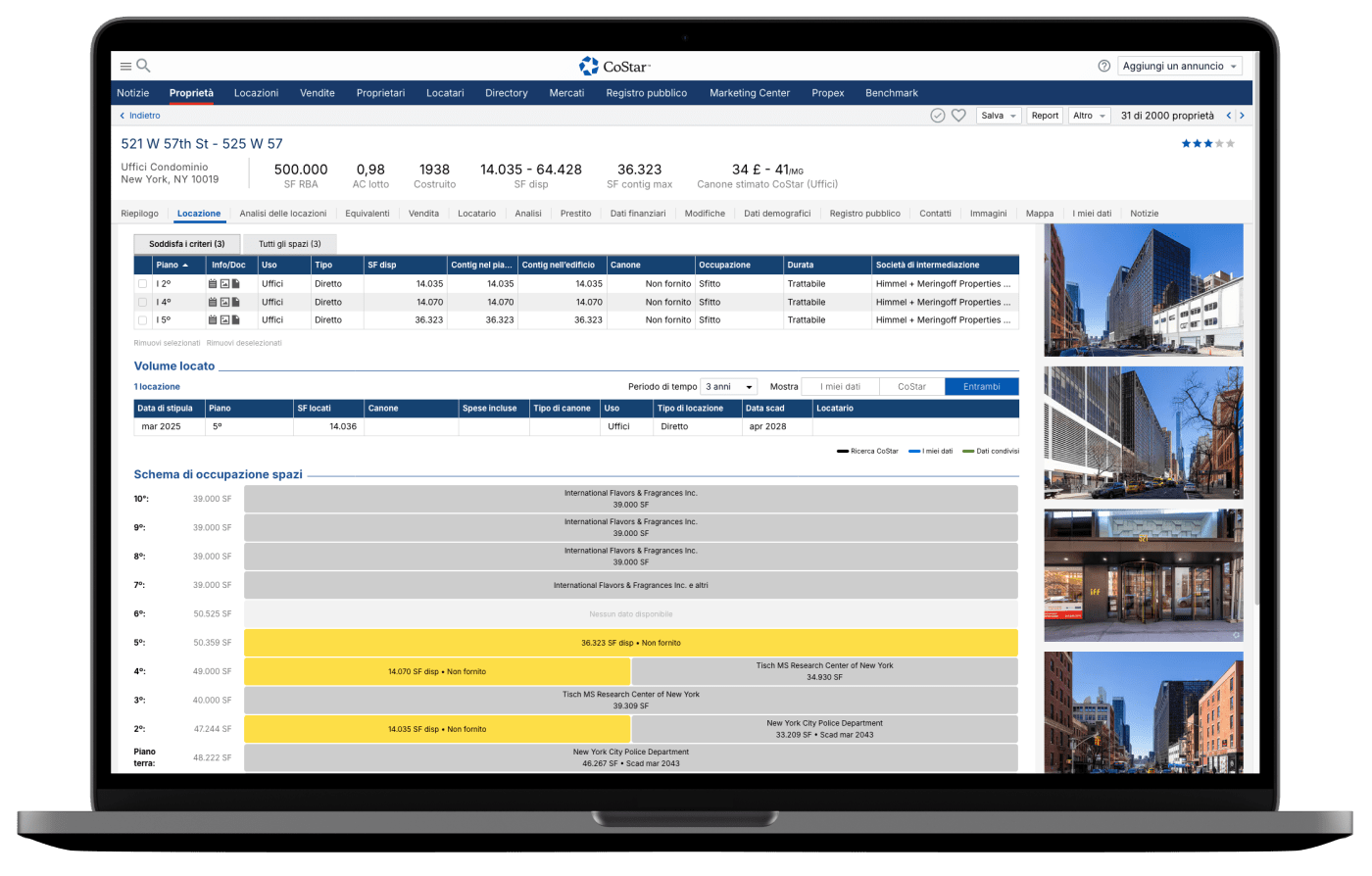
Task: Click the checkmark circle icon
Action: (x=937, y=116)
